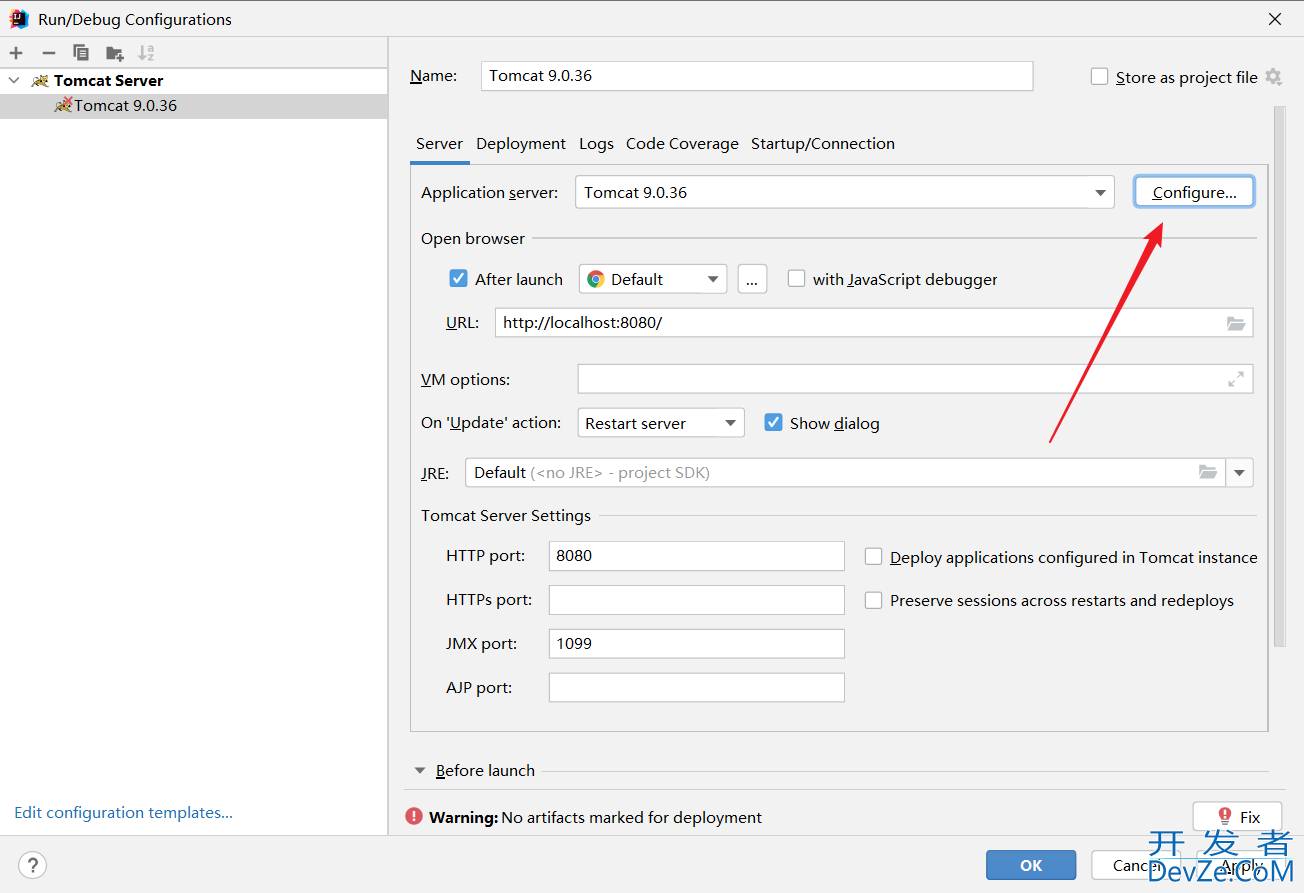Click Tomcat Server group icon

[40, 81]
